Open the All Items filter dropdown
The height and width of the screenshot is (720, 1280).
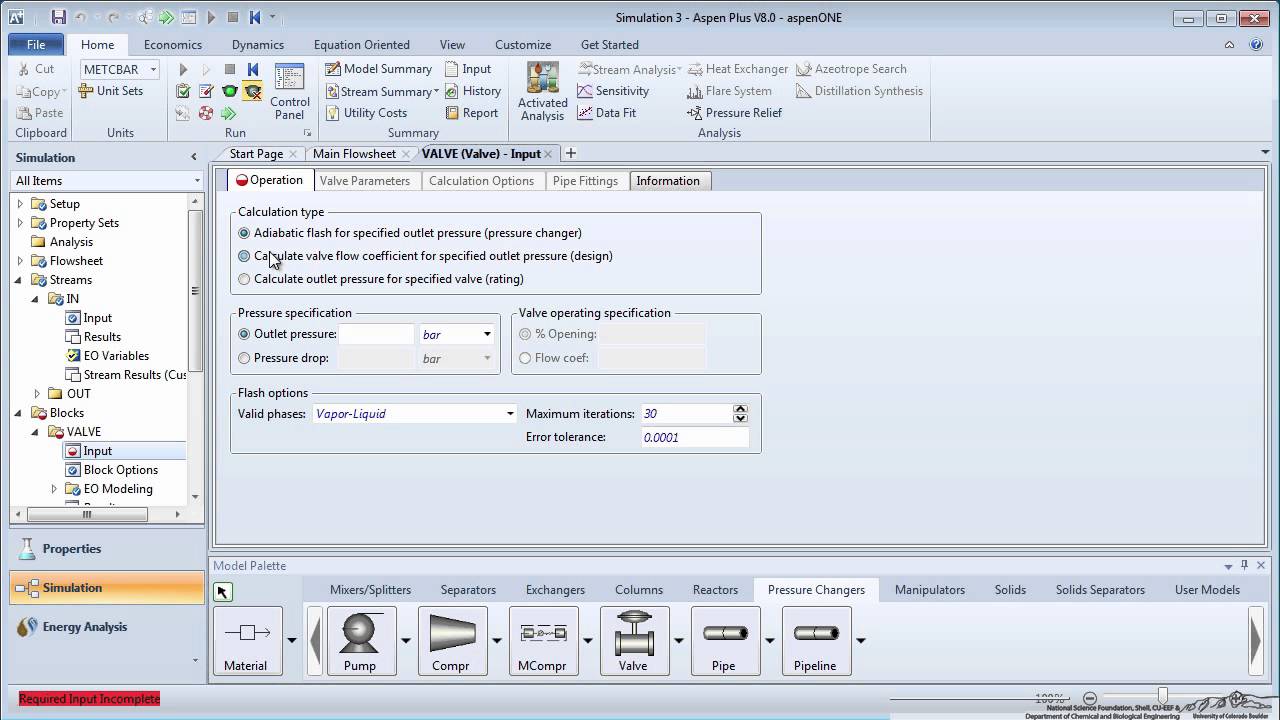[x=197, y=181]
